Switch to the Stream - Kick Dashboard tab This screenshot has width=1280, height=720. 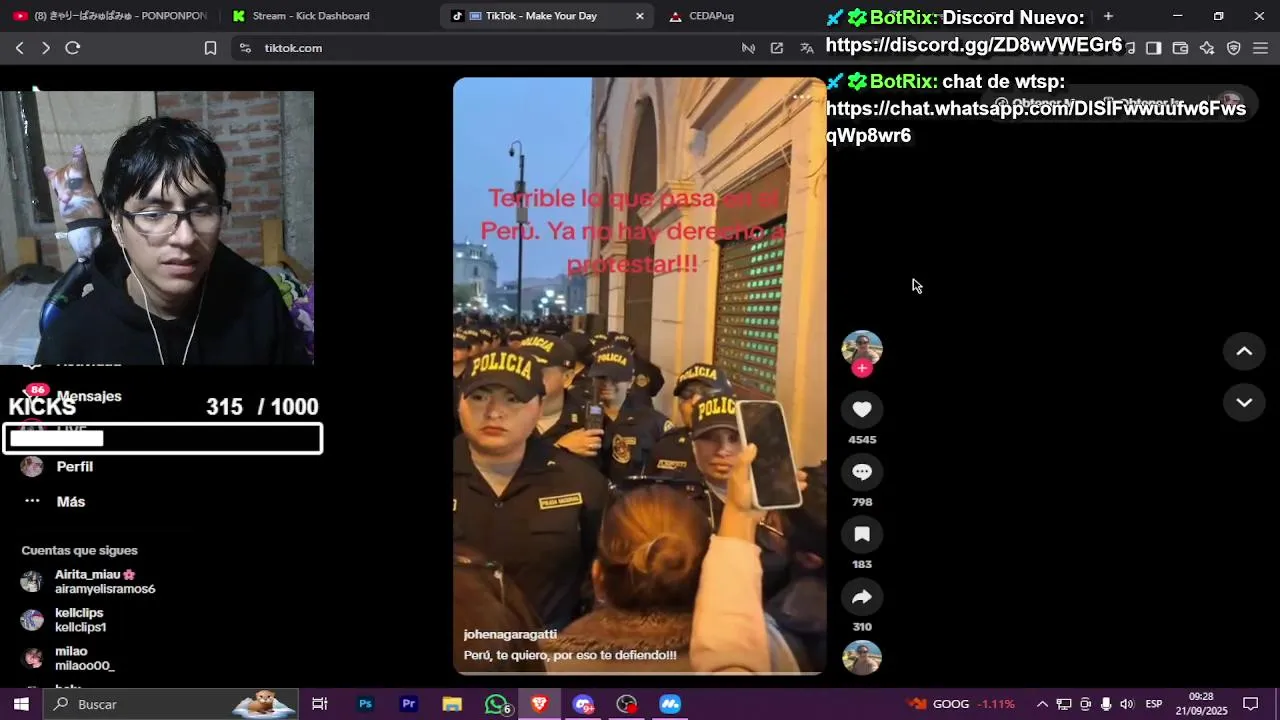point(311,16)
